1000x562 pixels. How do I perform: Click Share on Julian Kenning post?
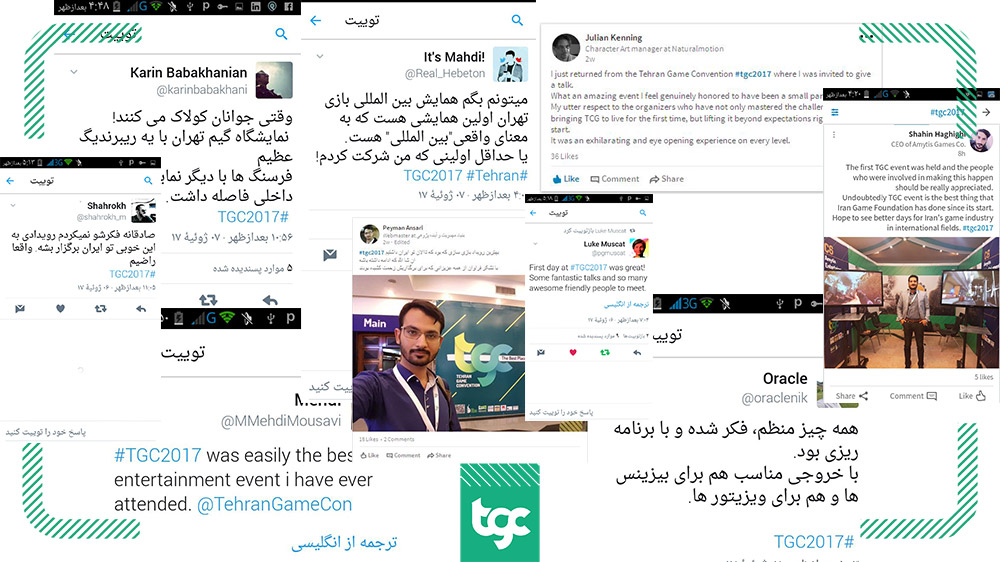pyautogui.click(x=666, y=179)
